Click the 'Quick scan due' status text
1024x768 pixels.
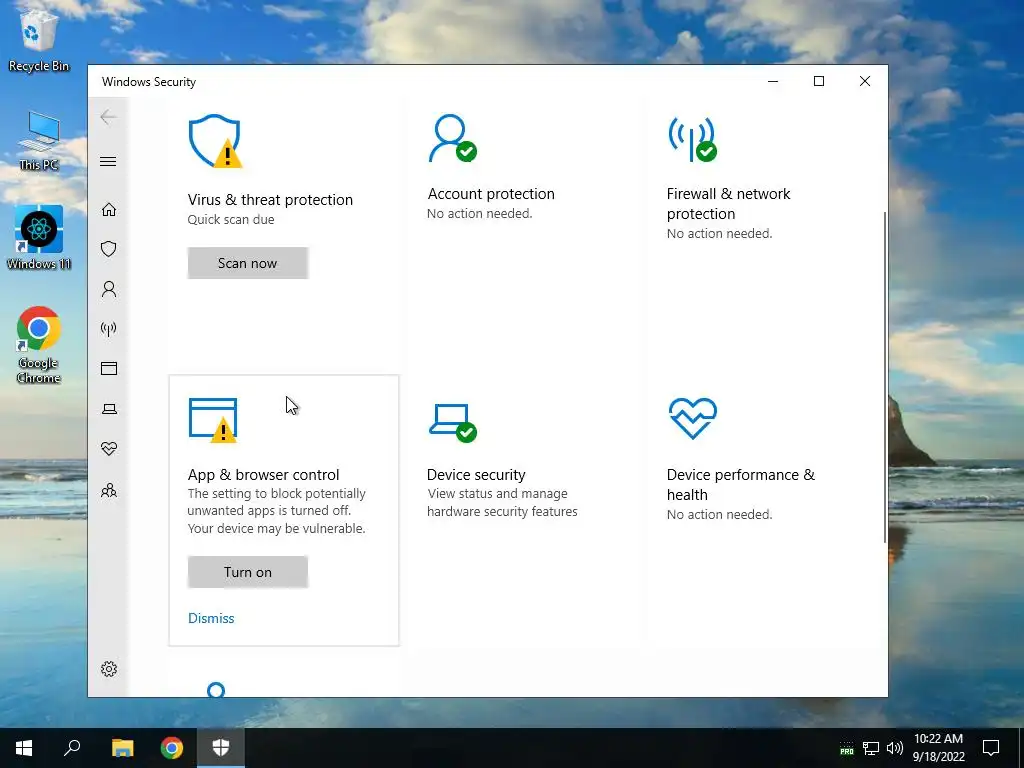pyautogui.click(x=231, y=219)
